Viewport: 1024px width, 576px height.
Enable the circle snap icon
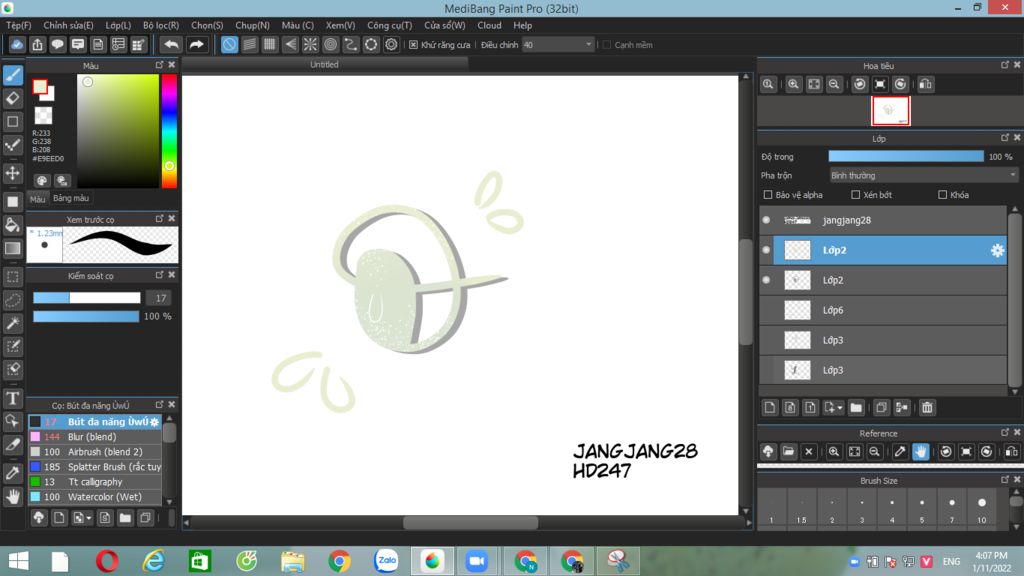(330, 44)
